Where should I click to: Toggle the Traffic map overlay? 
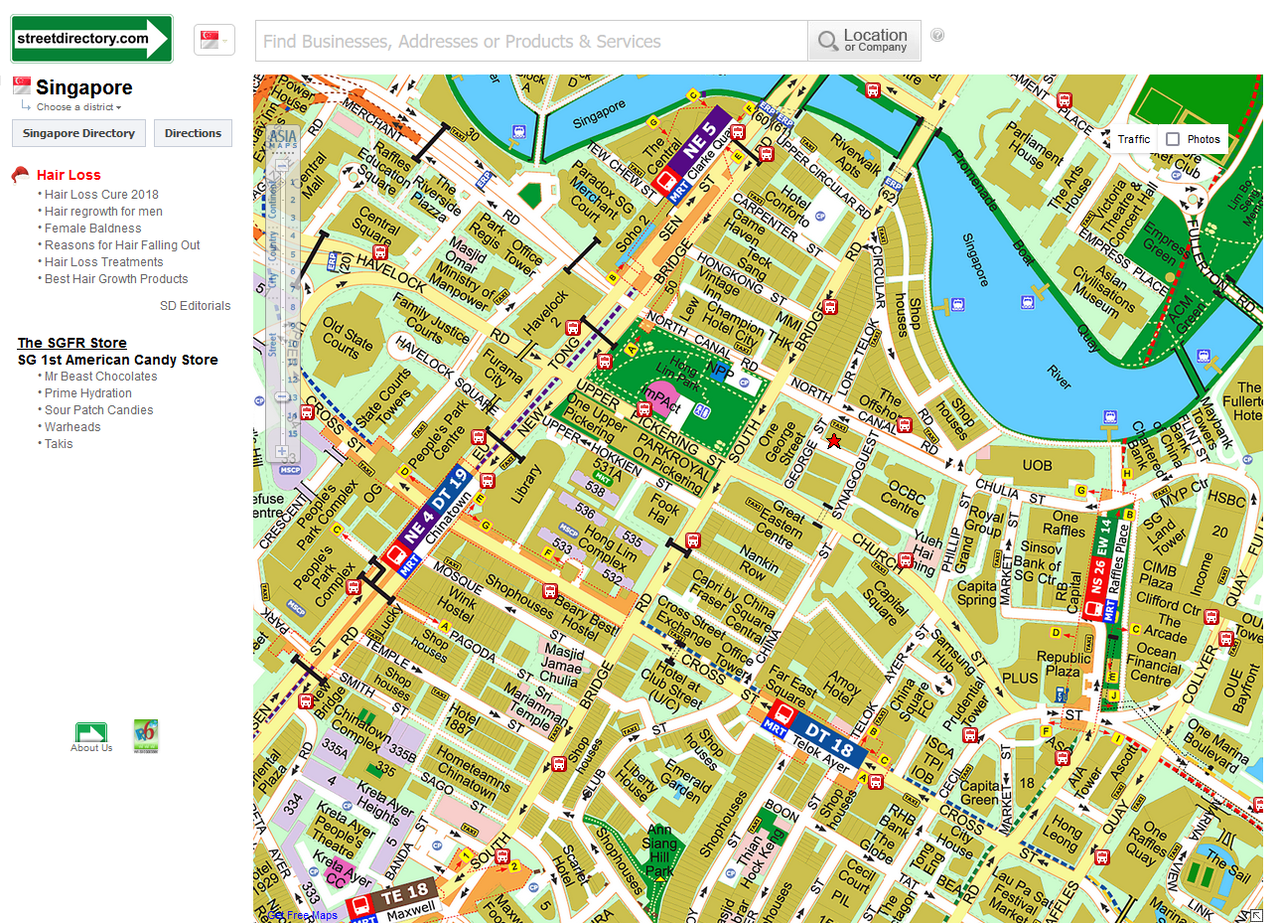[x=1133, y=139]
